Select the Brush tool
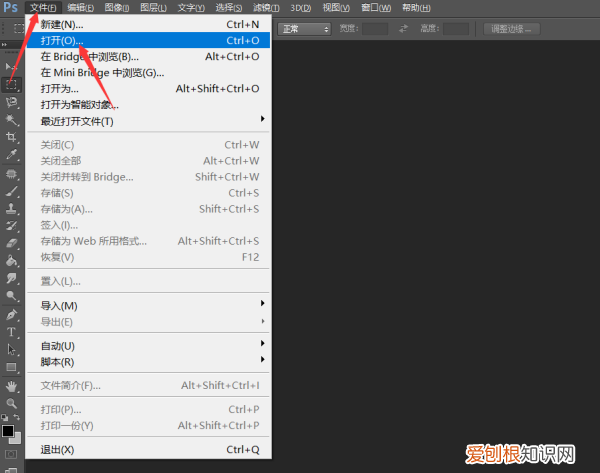Screen dimensions: 600x473 (12, 190)
